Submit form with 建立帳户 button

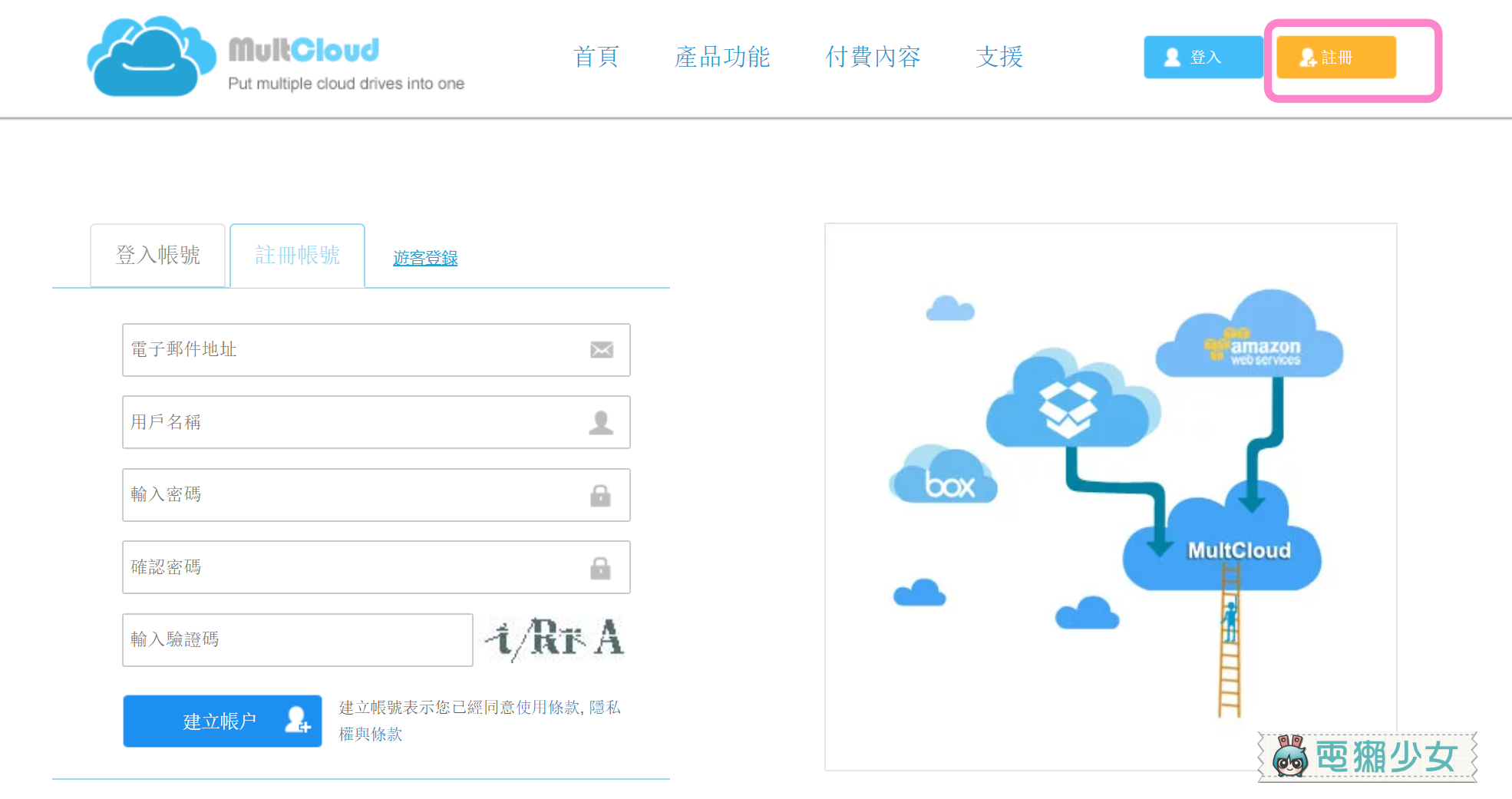coord(222,721)
